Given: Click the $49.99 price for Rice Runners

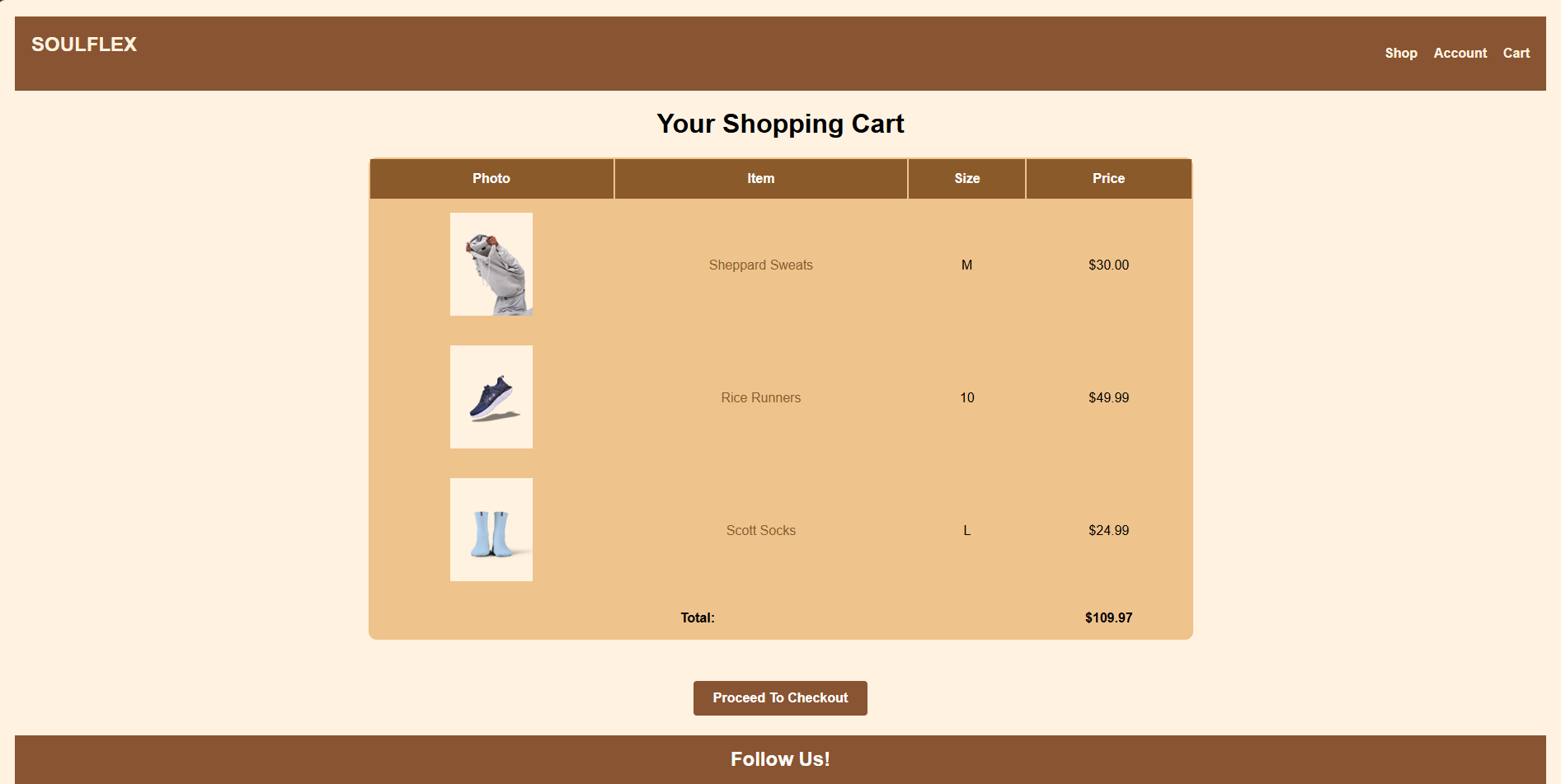Looking at the screenshot, I should click(1108, 397).
